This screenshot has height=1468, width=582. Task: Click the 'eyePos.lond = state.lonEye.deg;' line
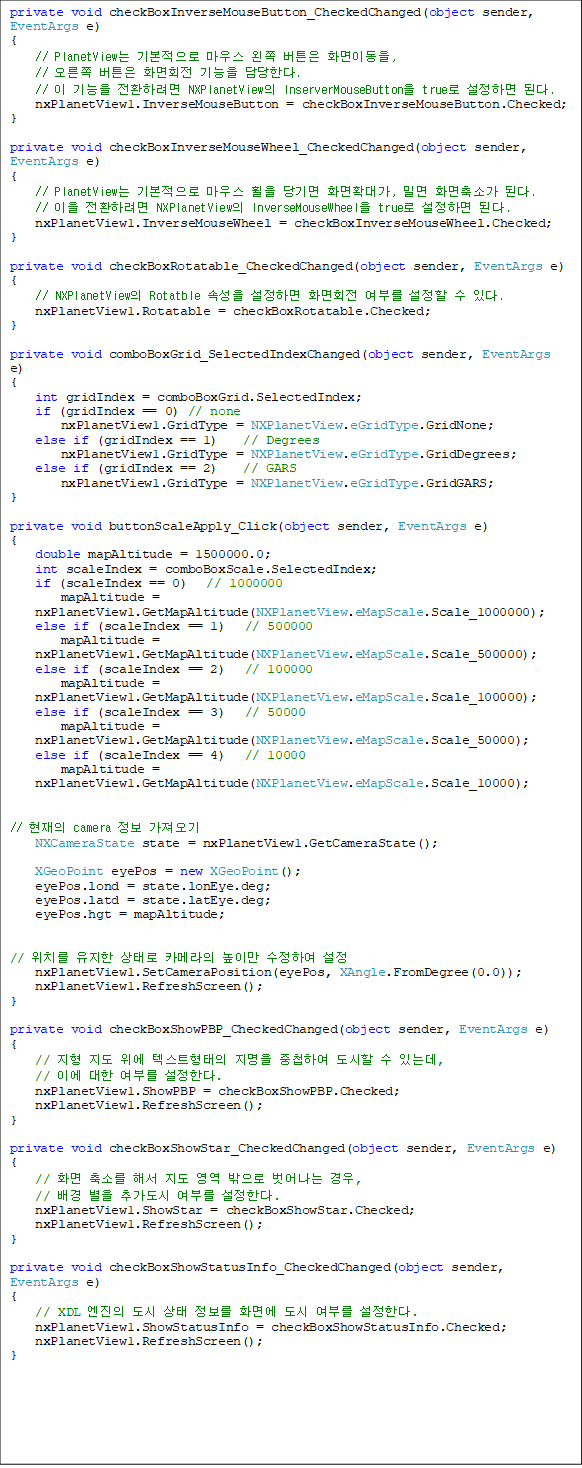click(153, 886)
